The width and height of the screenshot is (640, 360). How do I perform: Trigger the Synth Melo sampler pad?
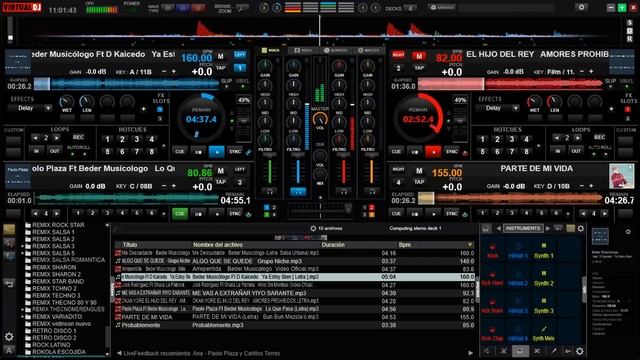[x=544, y=333]
